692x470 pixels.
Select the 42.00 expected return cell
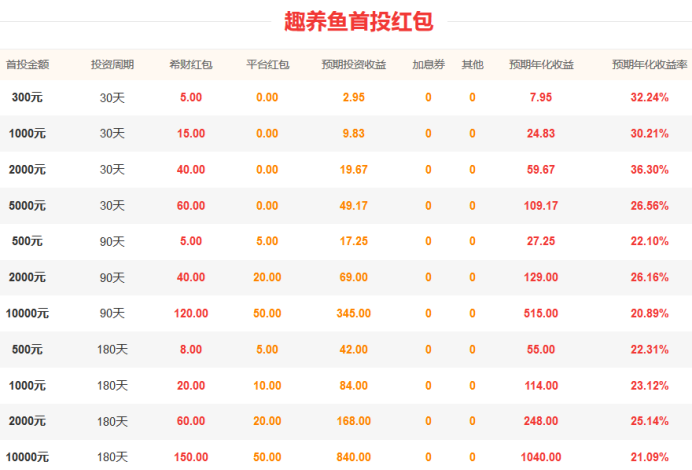pyautogui.click(x=354, y=350)
